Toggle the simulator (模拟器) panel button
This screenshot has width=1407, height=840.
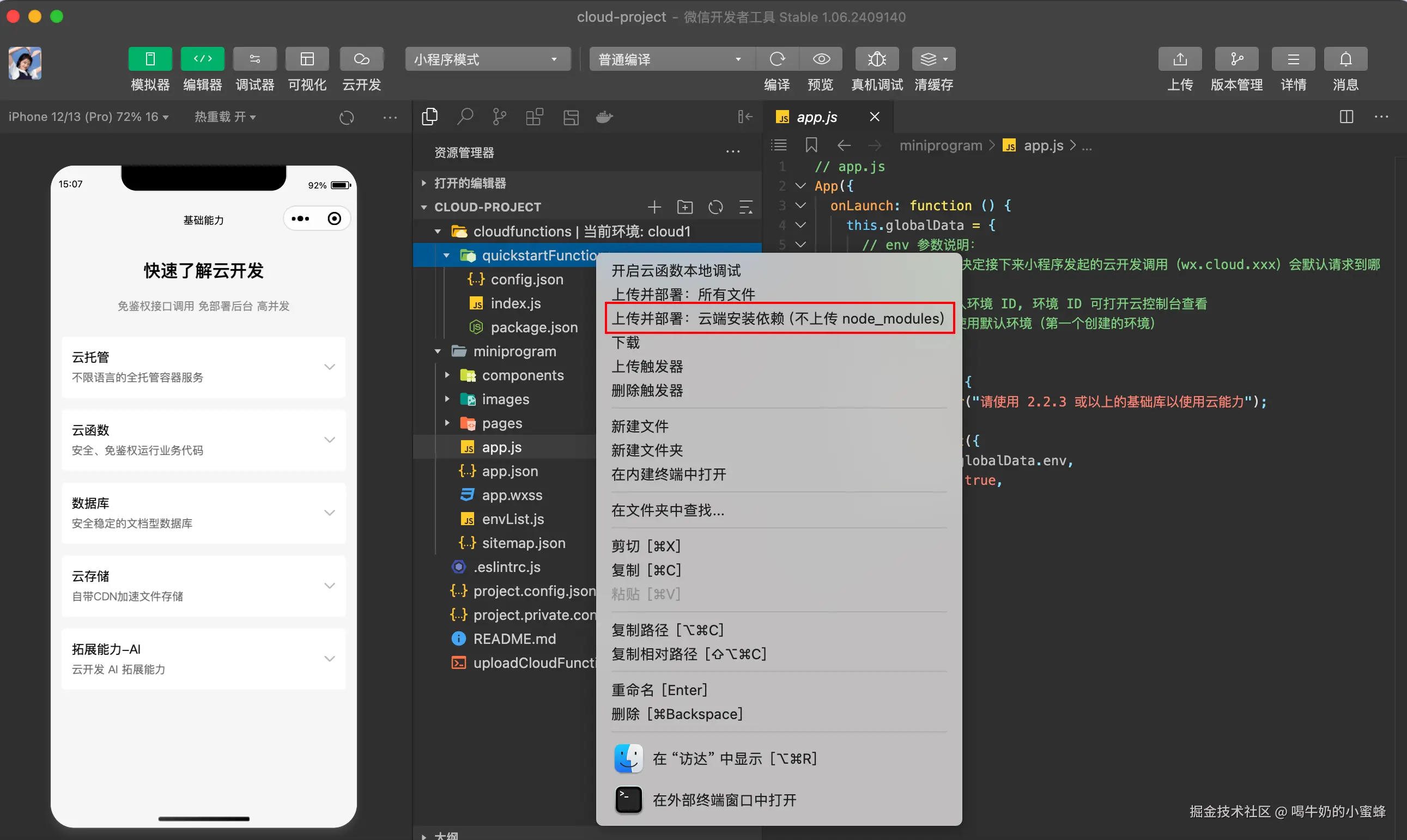(x=150, y=59)
